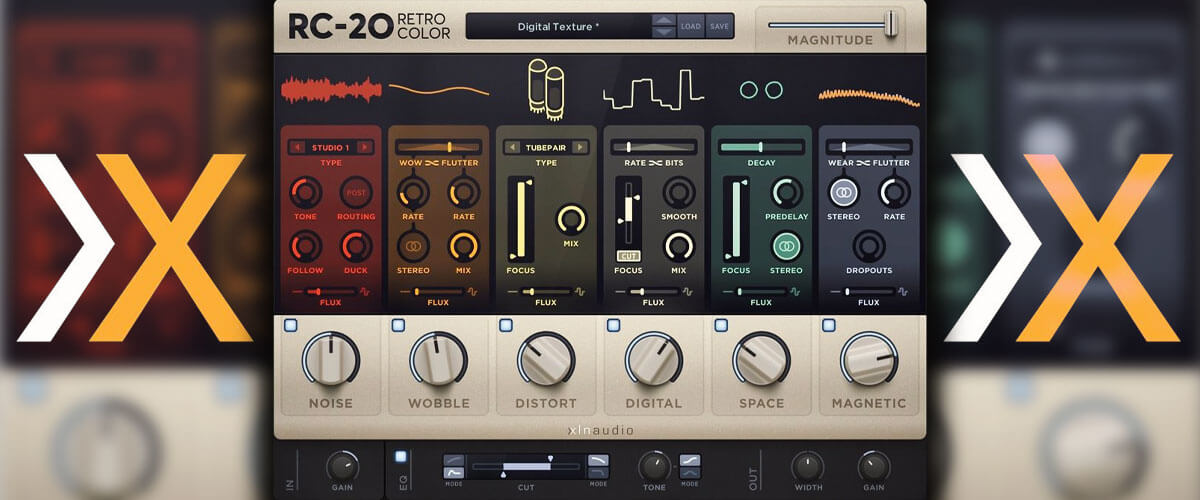Click the Magnetic Flux wave icon
This screenshot has width=1200, height=500.
903,291
